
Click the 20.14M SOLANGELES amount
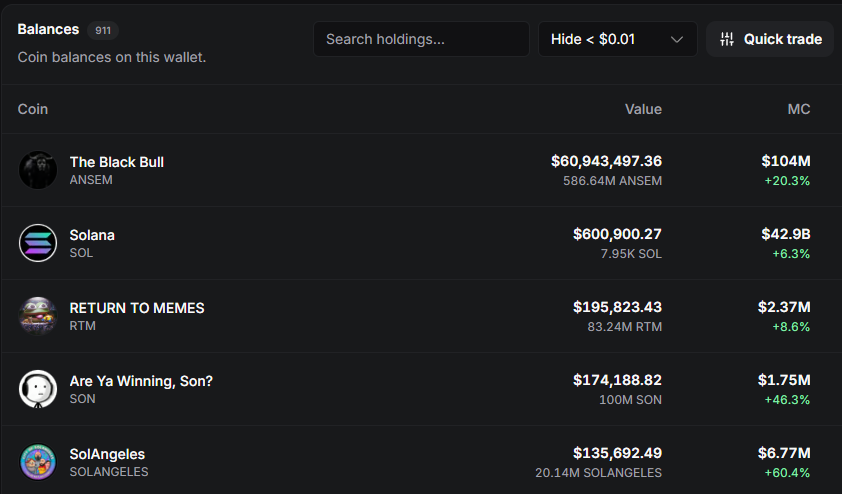click(x=598, y=473)
